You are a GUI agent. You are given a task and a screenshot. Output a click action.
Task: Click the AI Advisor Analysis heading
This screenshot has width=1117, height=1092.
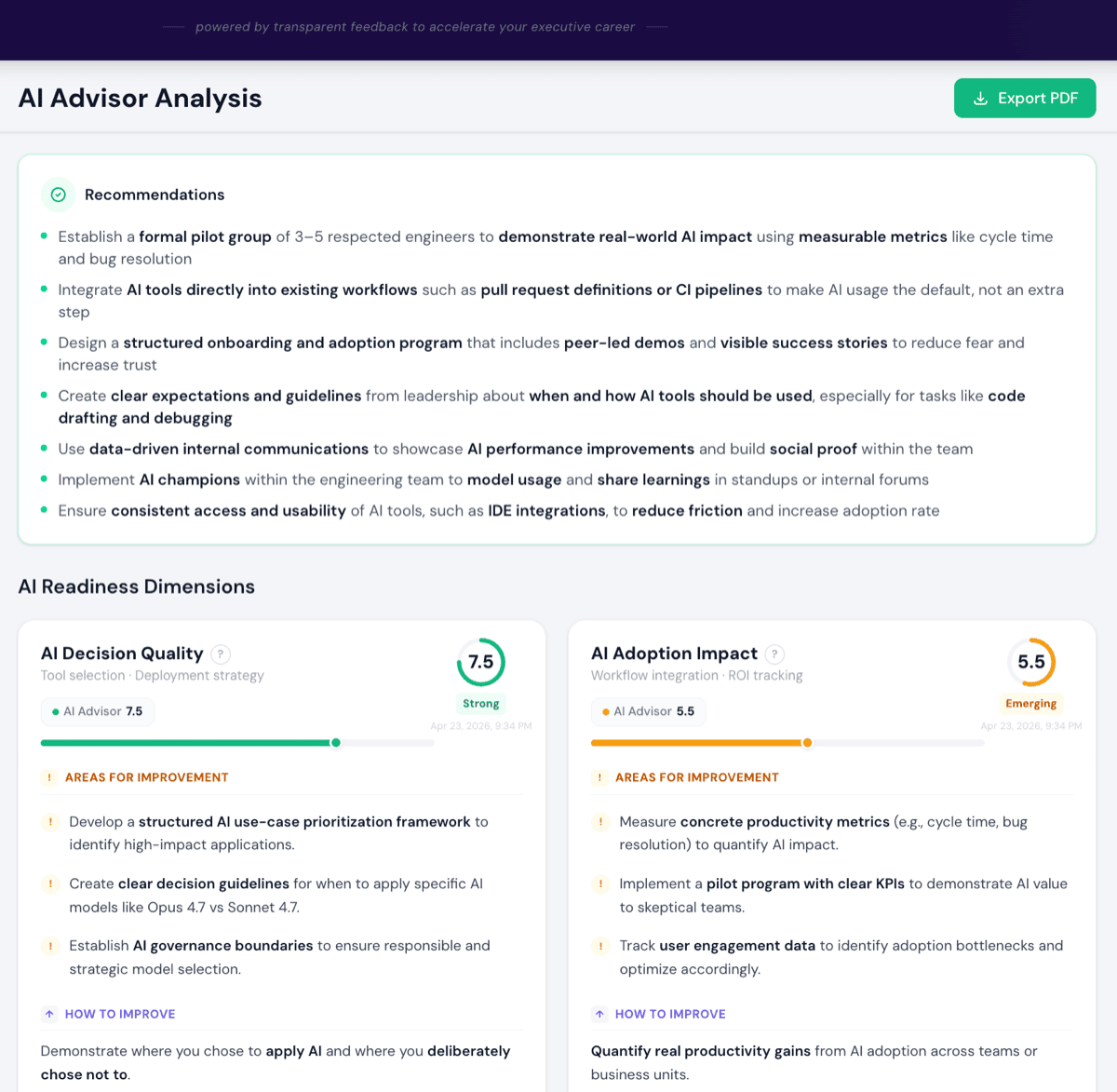[141, 98]
